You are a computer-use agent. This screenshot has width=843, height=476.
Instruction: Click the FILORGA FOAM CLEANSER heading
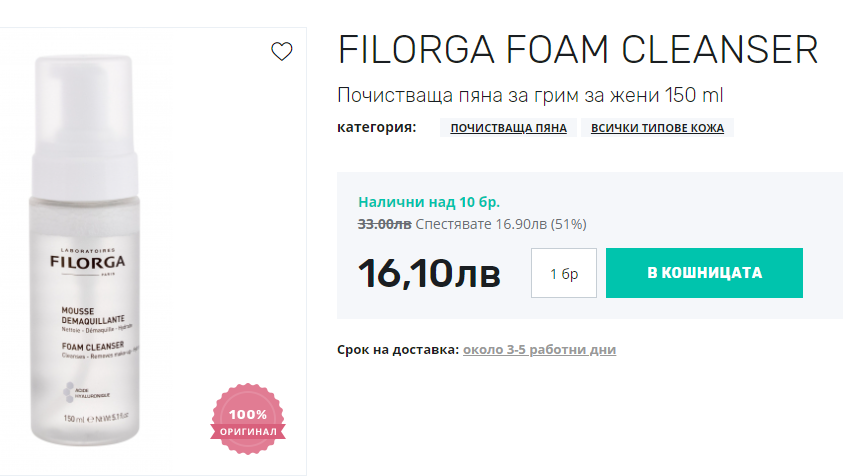(578, 51)
